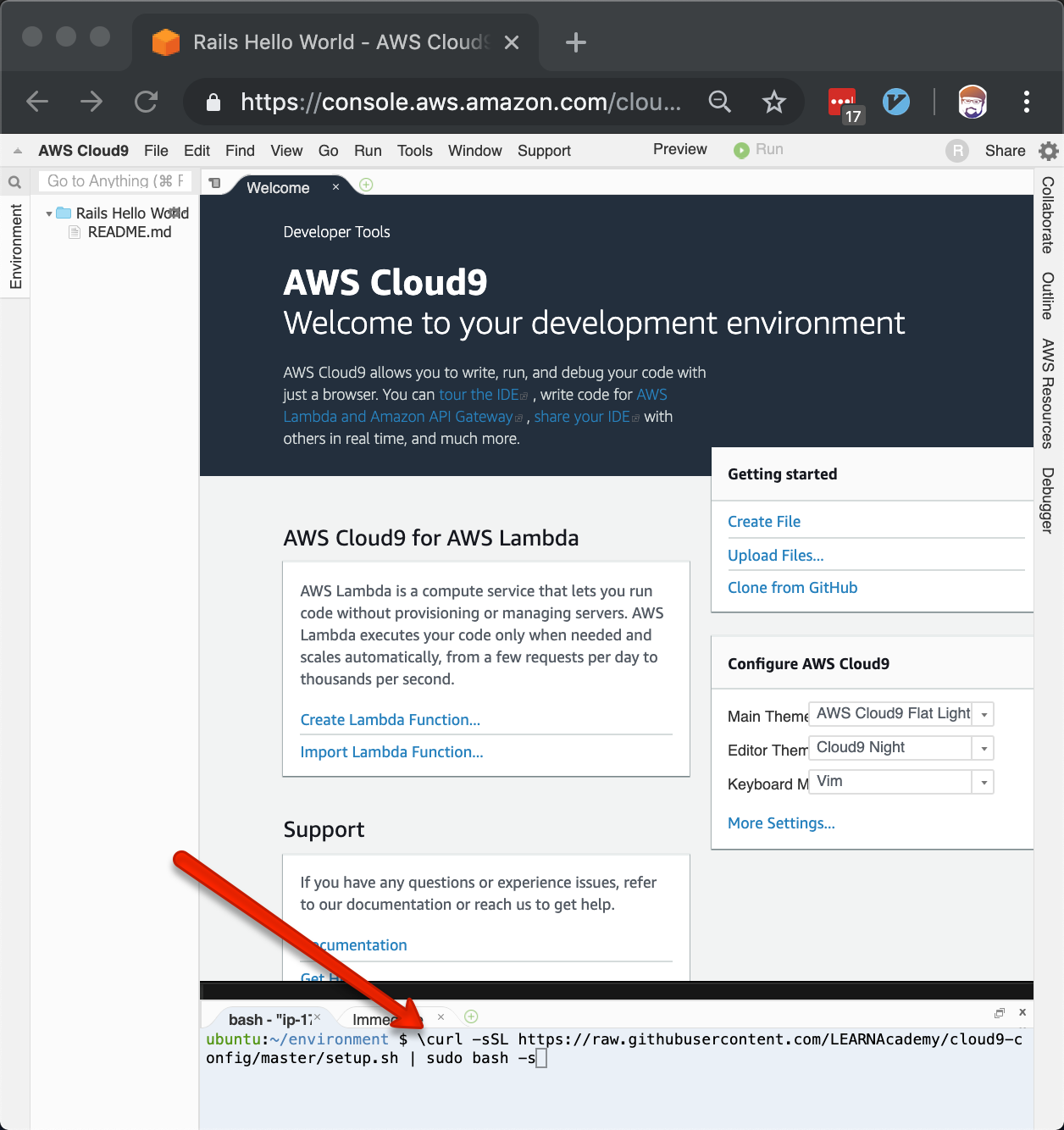
Task: Click Clone from GitHub link
Action: tap(793, 588)
